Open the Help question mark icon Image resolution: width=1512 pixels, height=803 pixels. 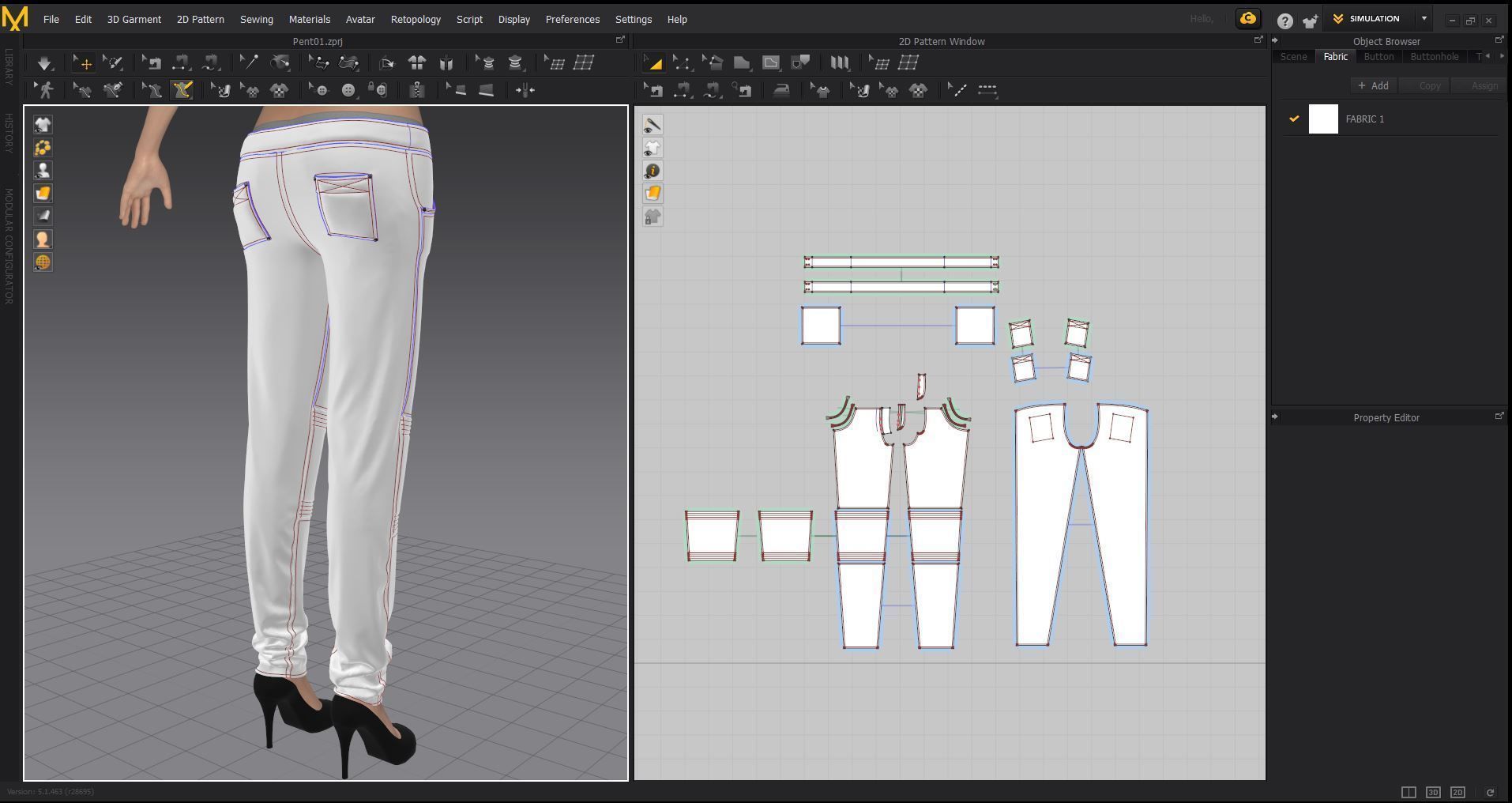(1285, 21)
